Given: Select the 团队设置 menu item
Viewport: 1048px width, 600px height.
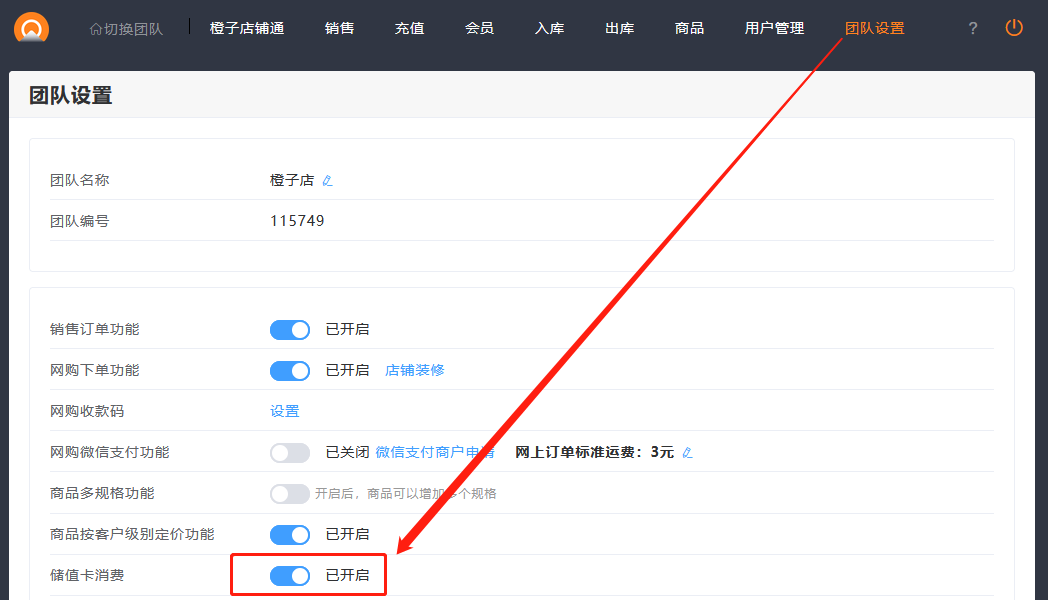Looking at the screenshot, I should [x=874, y=29].
